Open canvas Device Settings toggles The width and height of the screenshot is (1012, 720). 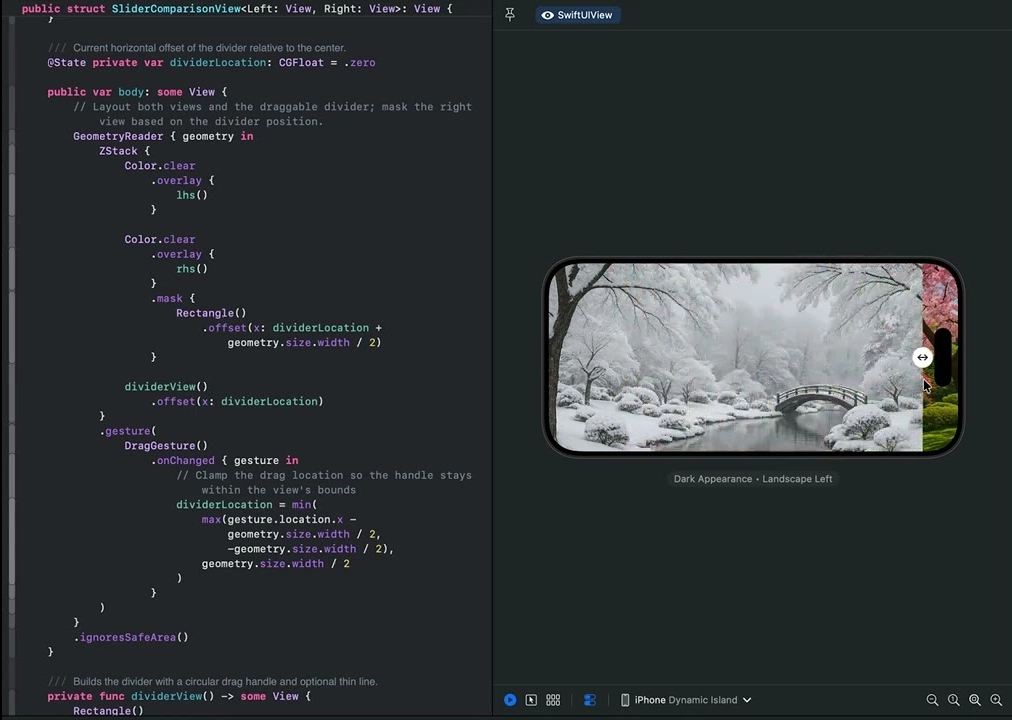(x=590, y=700)
